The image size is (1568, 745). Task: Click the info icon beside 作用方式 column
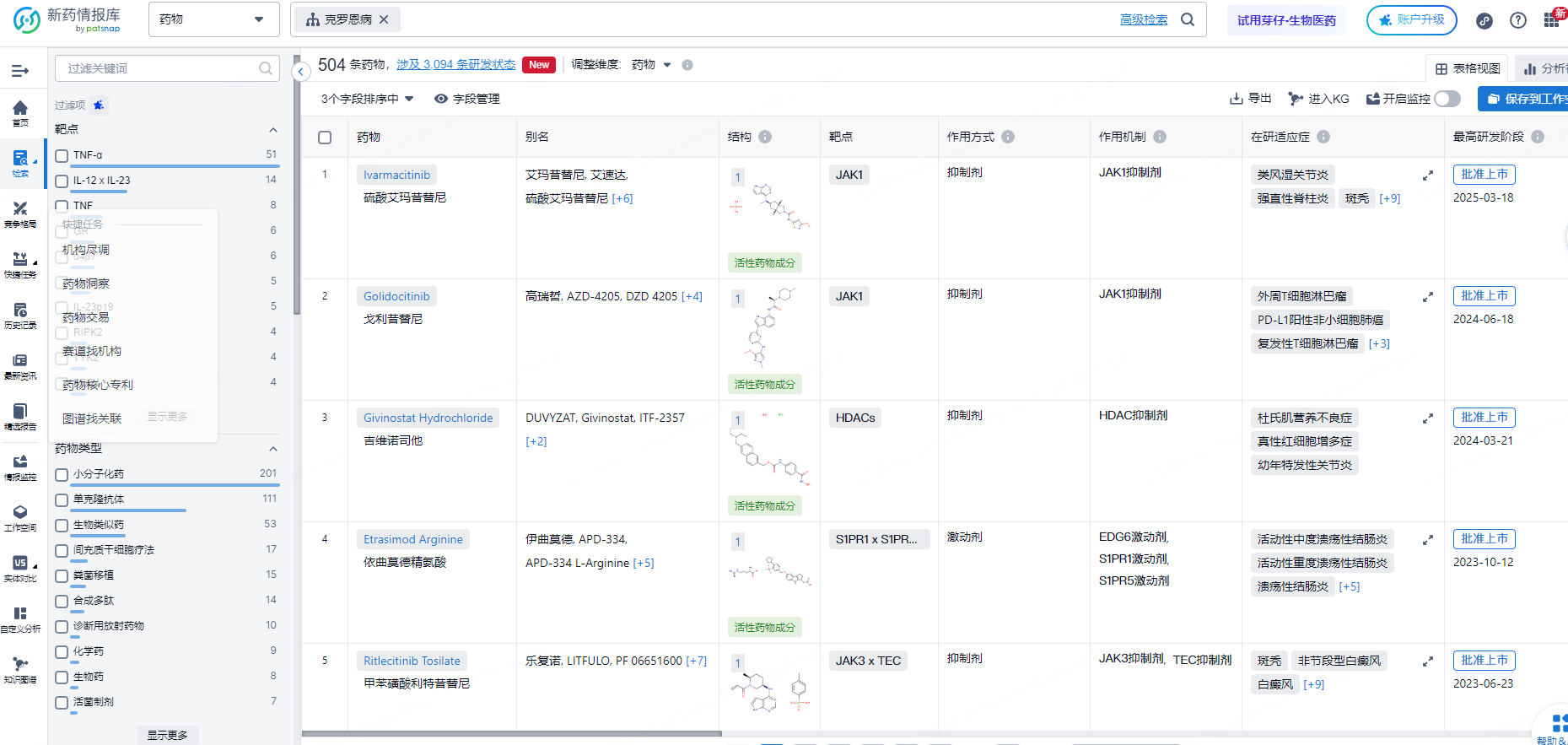point(1008,137)
